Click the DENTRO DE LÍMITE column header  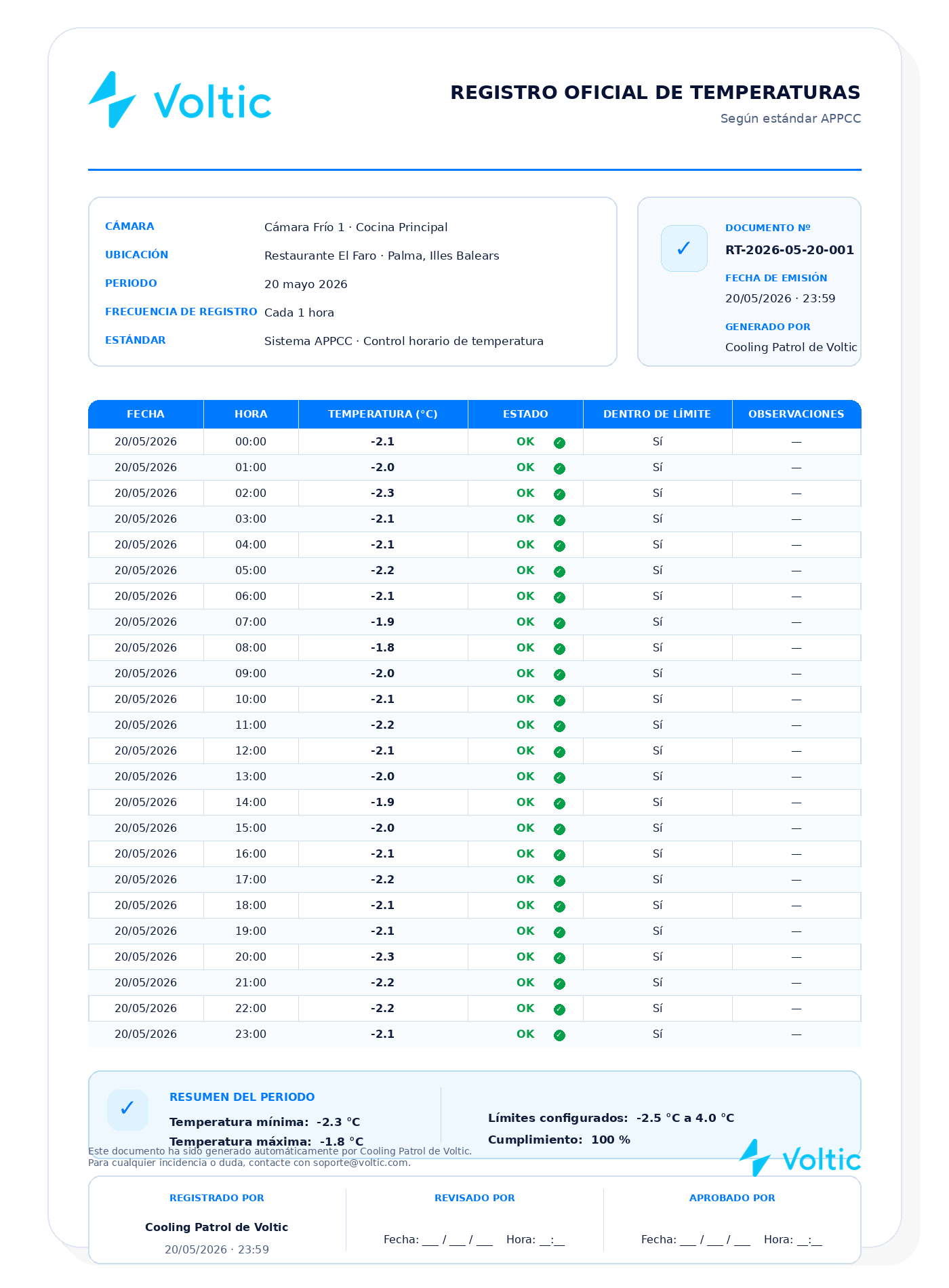[658, 414]
